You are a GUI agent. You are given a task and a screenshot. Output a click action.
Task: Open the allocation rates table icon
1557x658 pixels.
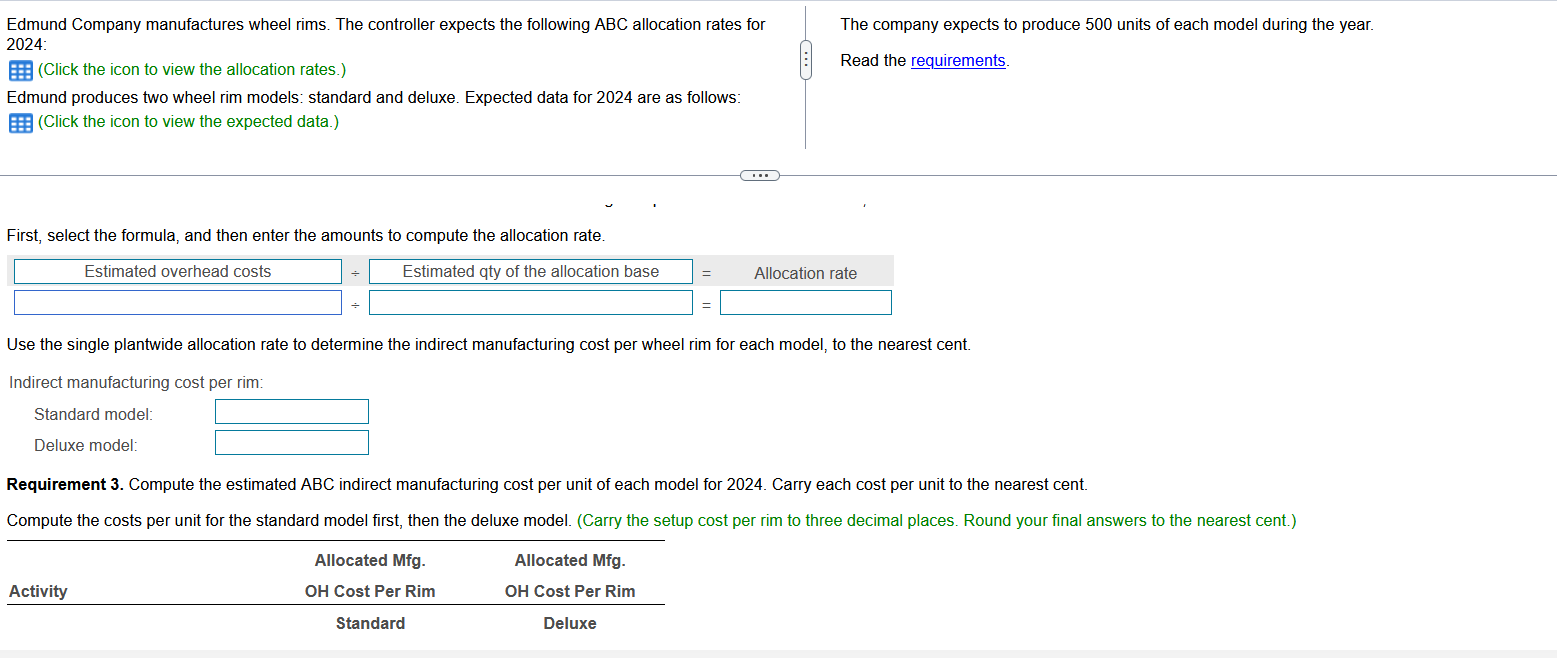coord(20,71)
